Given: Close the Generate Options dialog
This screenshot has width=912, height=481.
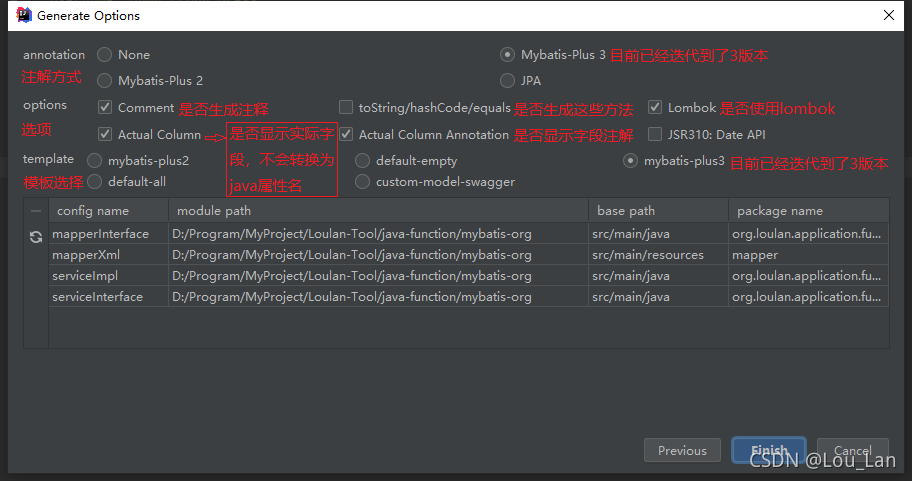Looking at the screenshot, I should pos(888,15).
